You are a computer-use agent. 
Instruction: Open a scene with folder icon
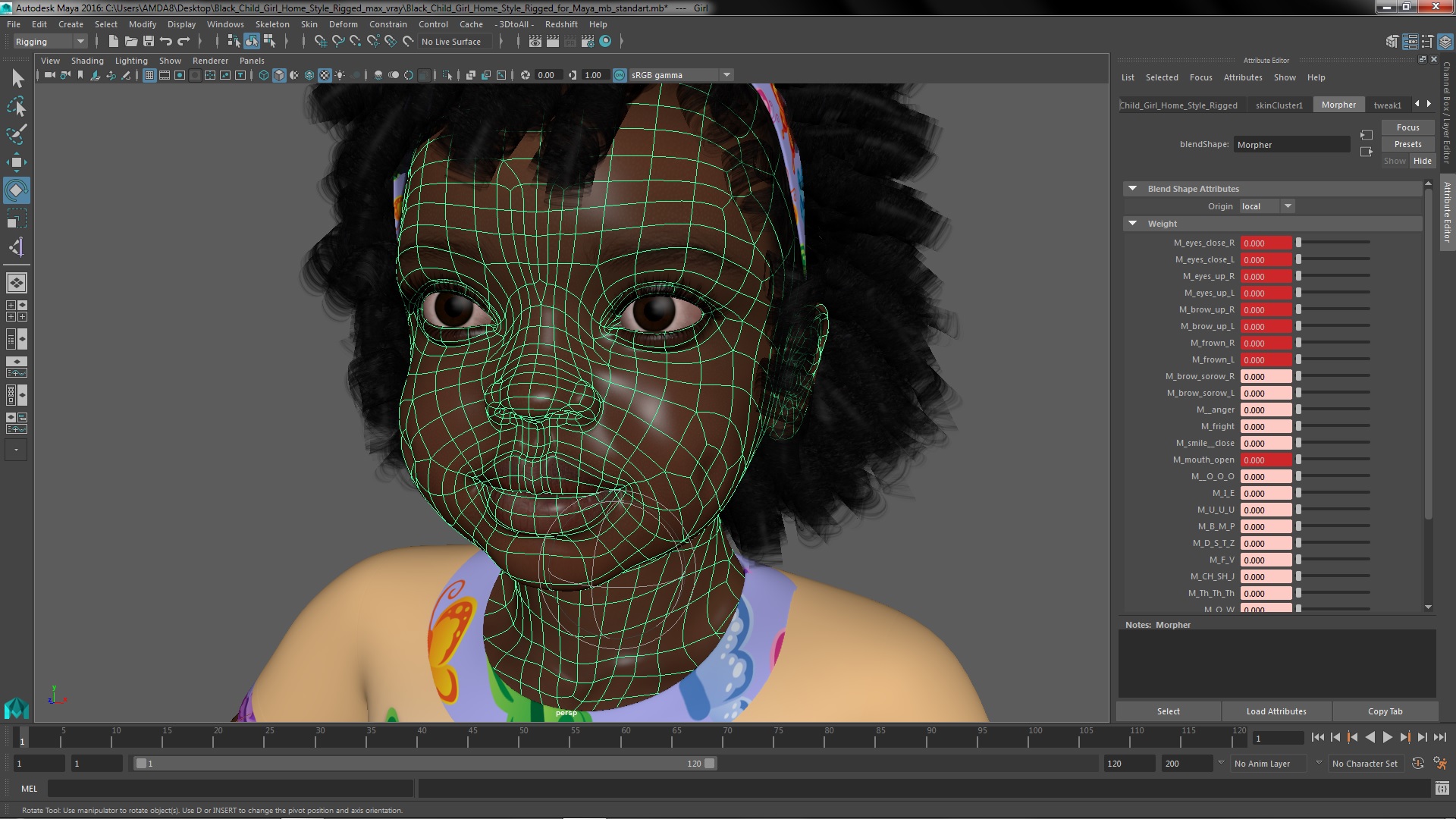131,42
